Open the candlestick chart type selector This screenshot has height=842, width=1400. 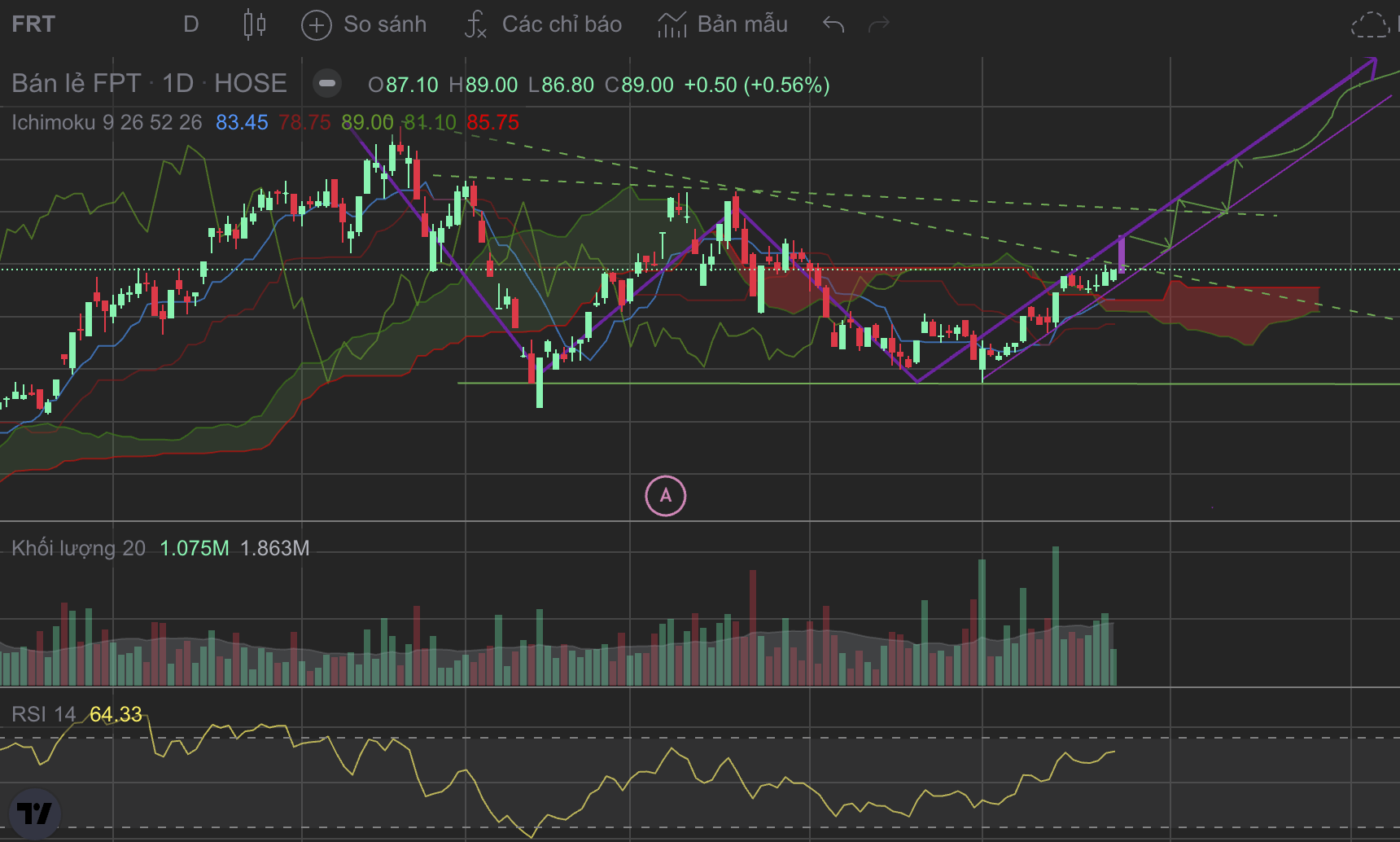point(255,24)
